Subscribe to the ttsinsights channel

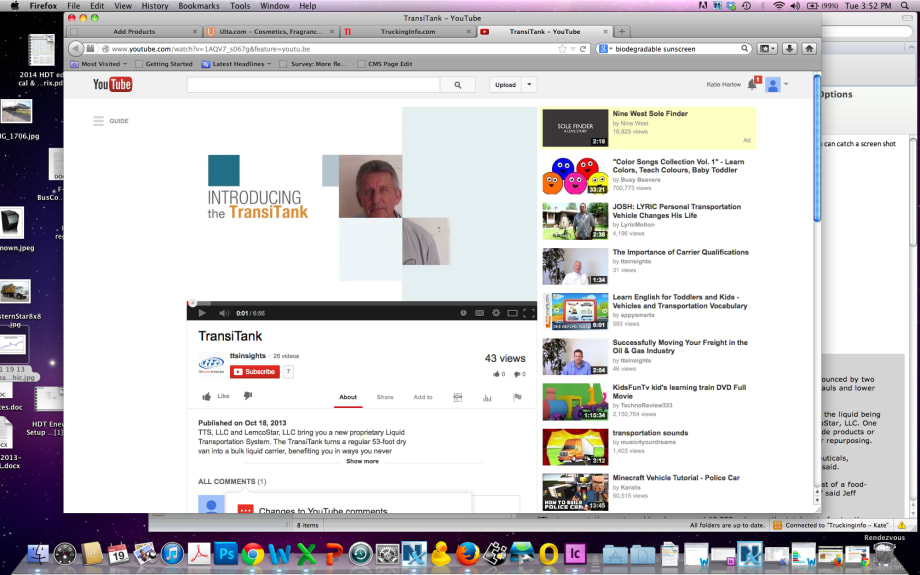(x=255, y=371)
